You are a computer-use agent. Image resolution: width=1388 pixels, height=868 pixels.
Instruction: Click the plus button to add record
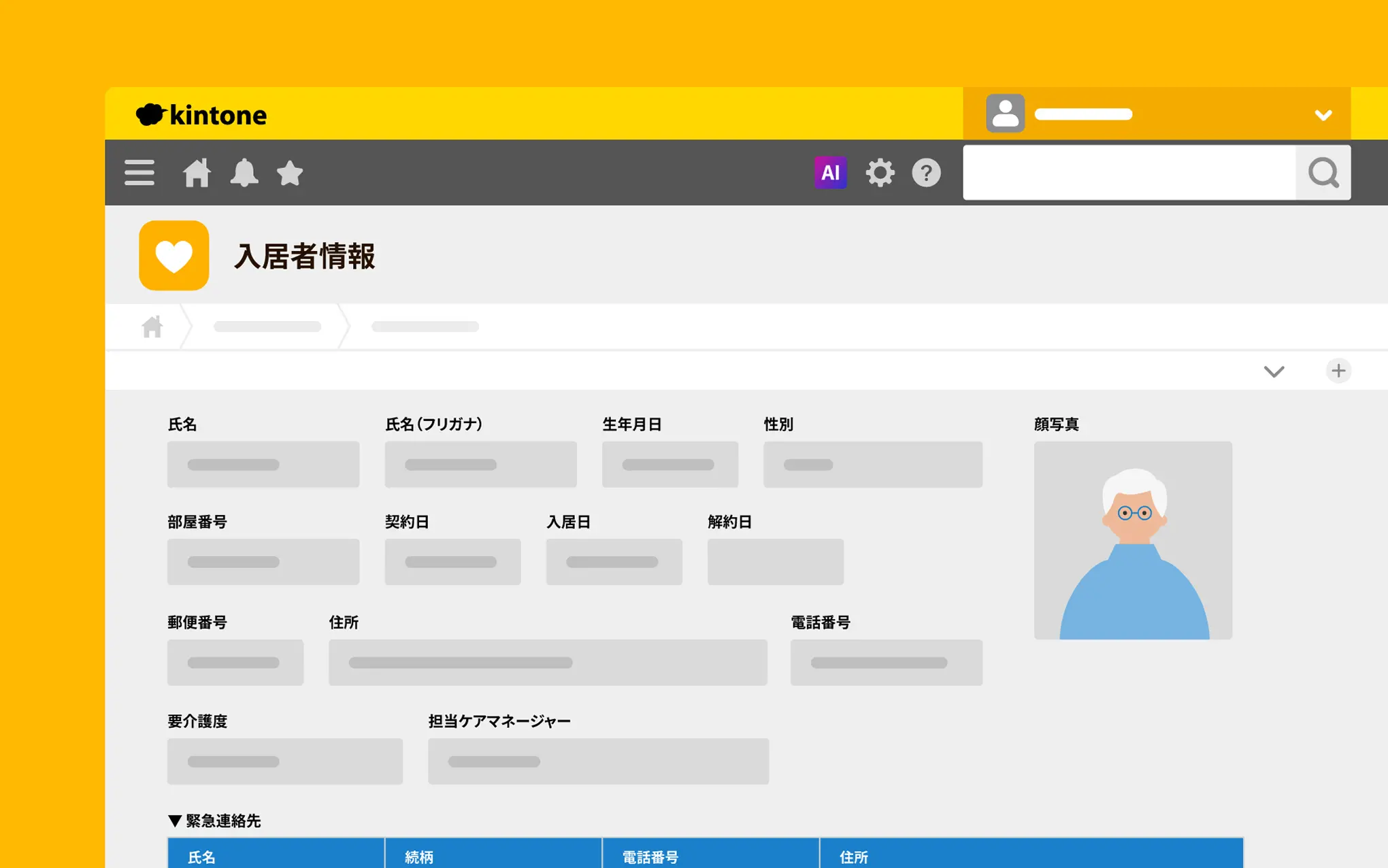(1338, 371)
